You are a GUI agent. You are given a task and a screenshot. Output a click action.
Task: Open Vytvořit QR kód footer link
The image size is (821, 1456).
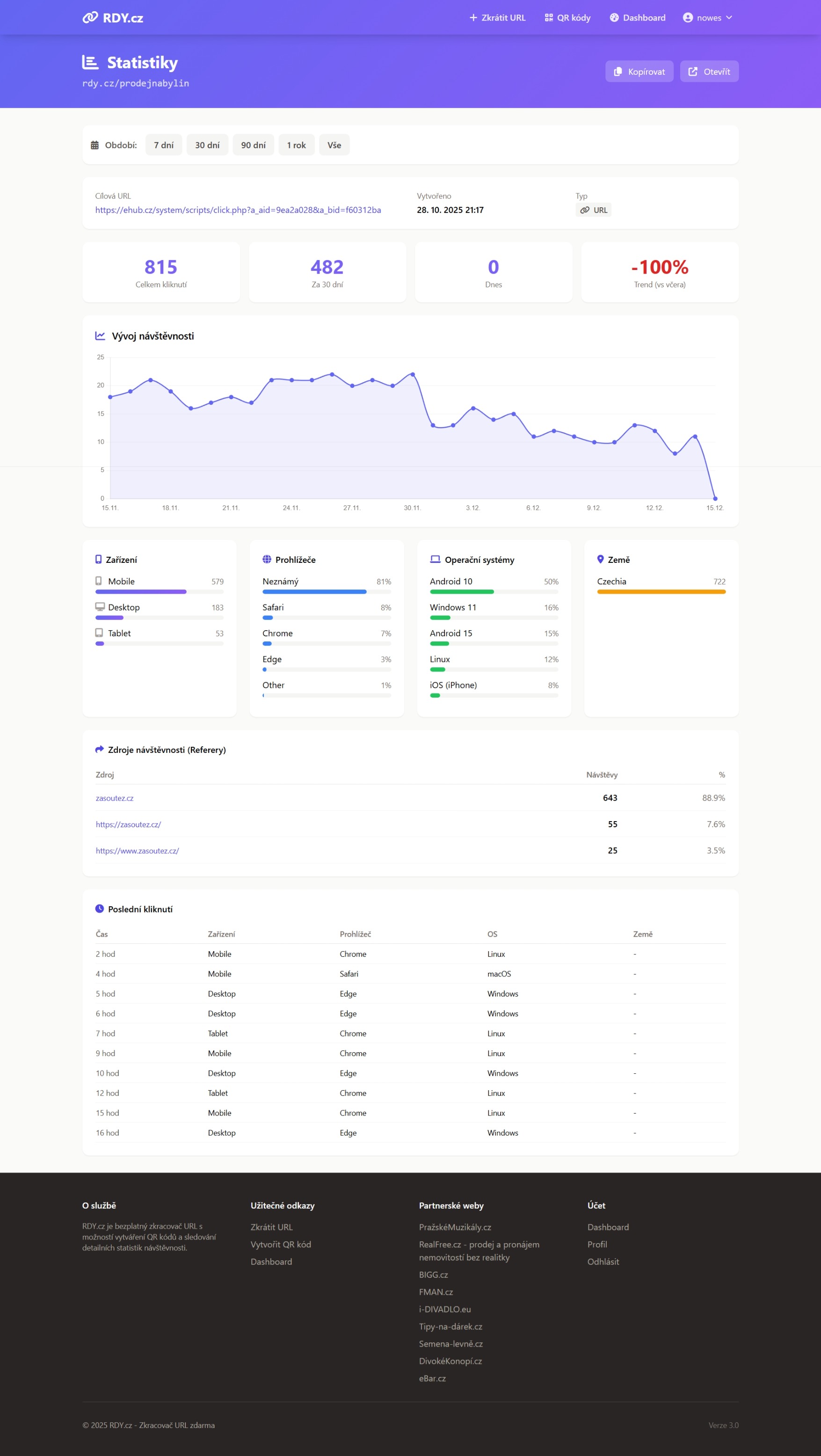pos(281,1244)
